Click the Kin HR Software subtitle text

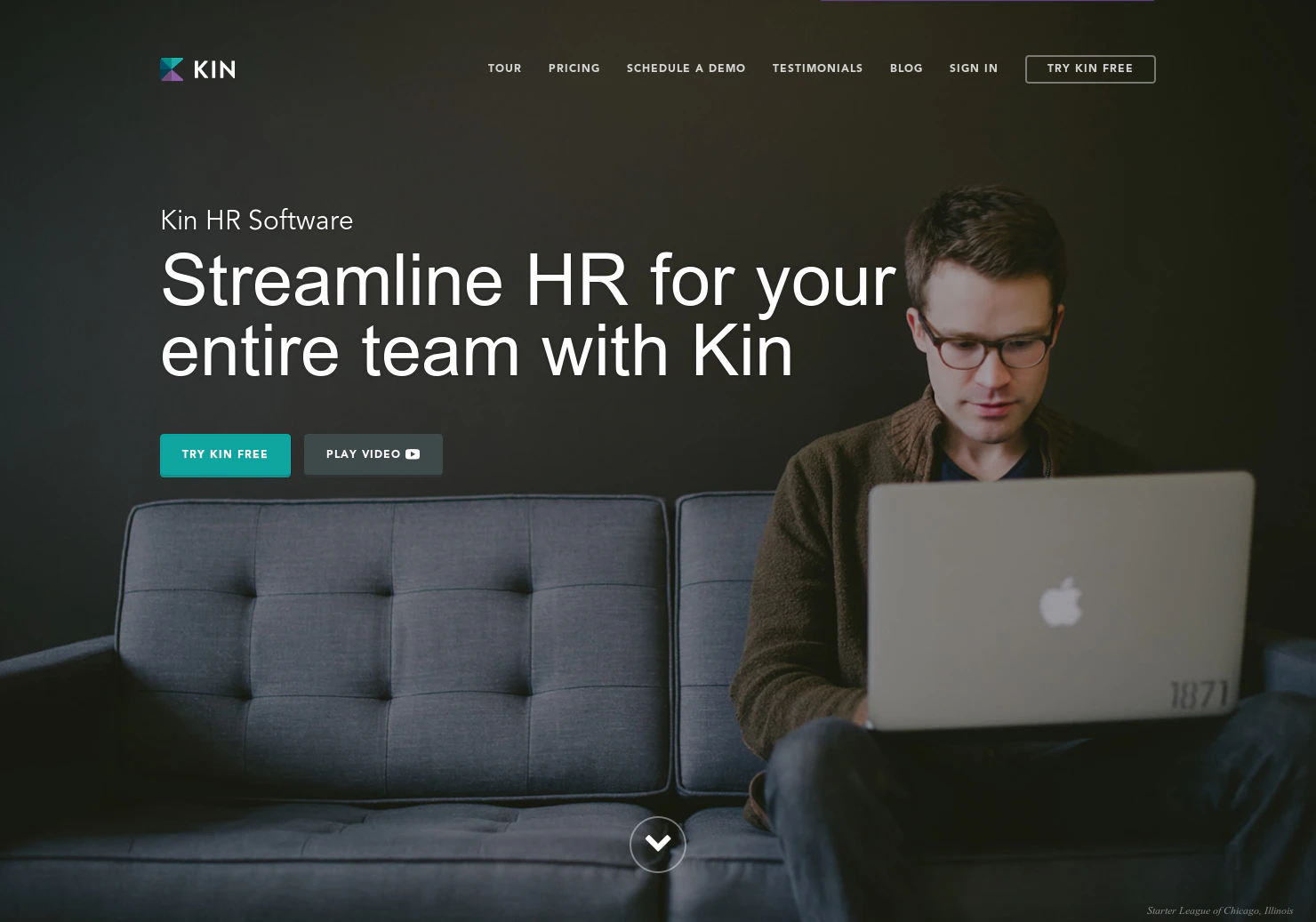257,220
